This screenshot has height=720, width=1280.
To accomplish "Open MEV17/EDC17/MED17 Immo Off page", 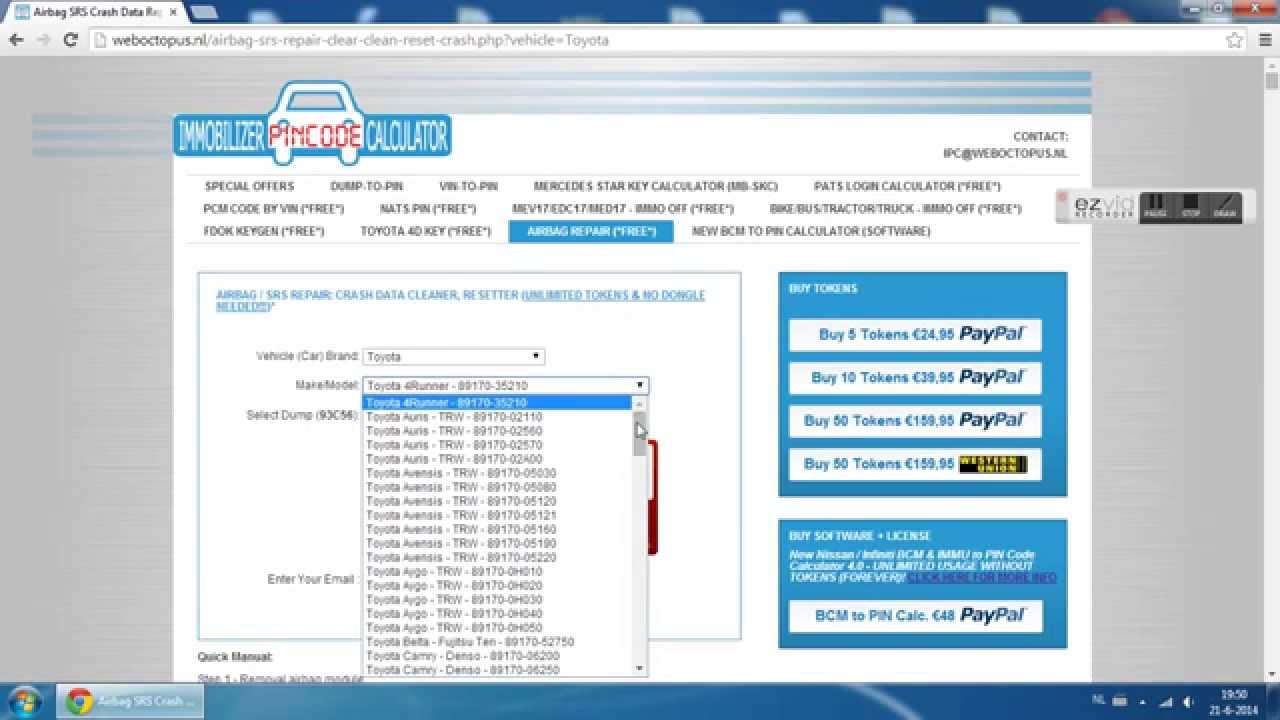I will [x=622, y=209].
